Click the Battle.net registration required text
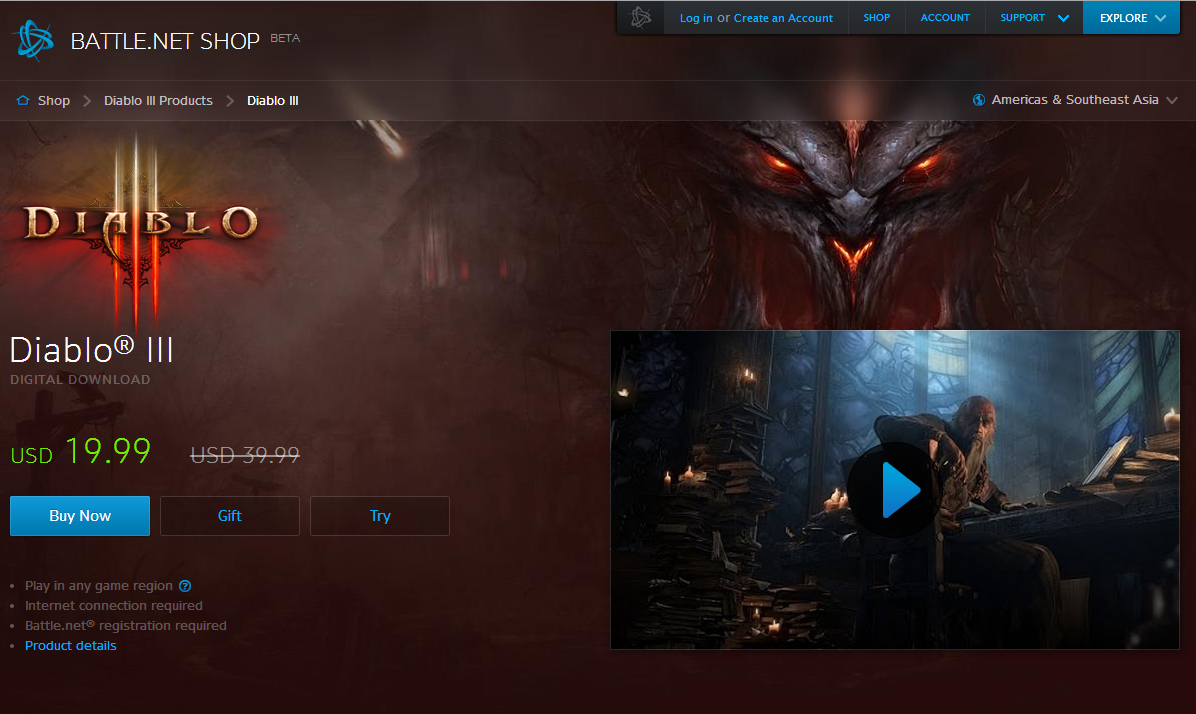This screenshot has width=1196, height=714. (x=126, y=626)
